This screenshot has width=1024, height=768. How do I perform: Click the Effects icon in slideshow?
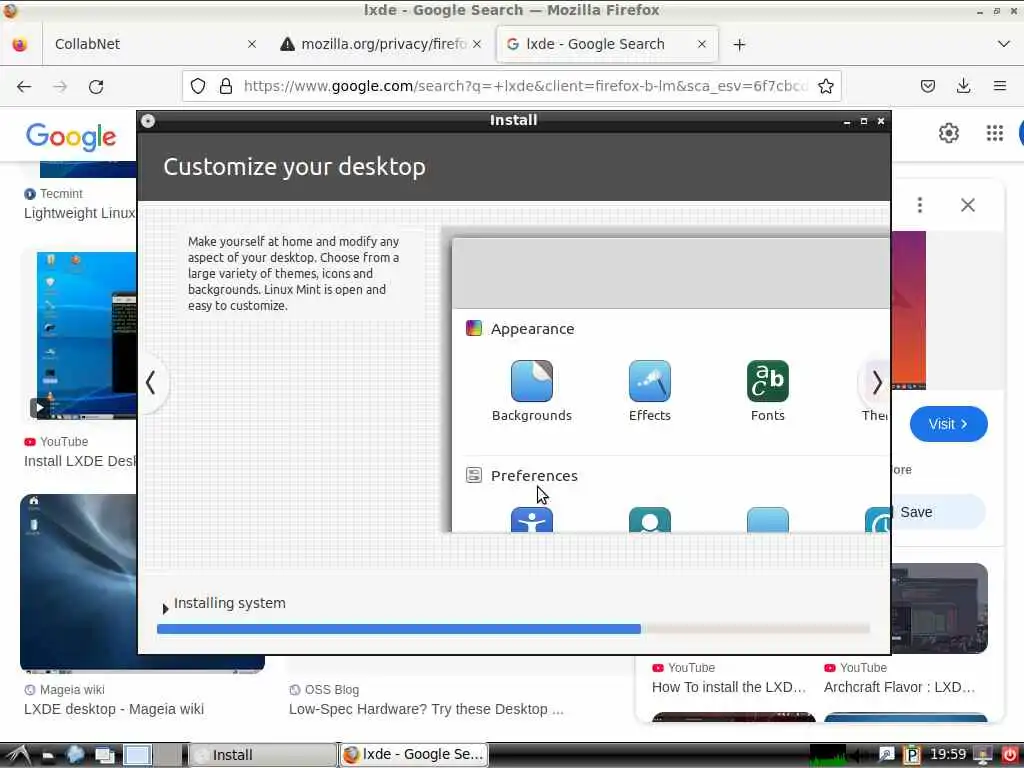(x=649, y=381)
